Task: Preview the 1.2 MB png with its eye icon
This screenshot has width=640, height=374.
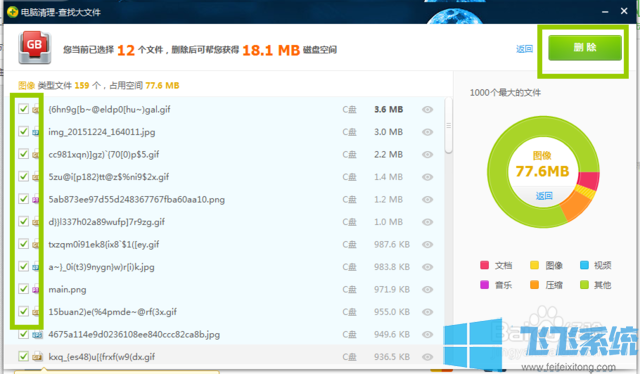Action: [x=427, y=199]
